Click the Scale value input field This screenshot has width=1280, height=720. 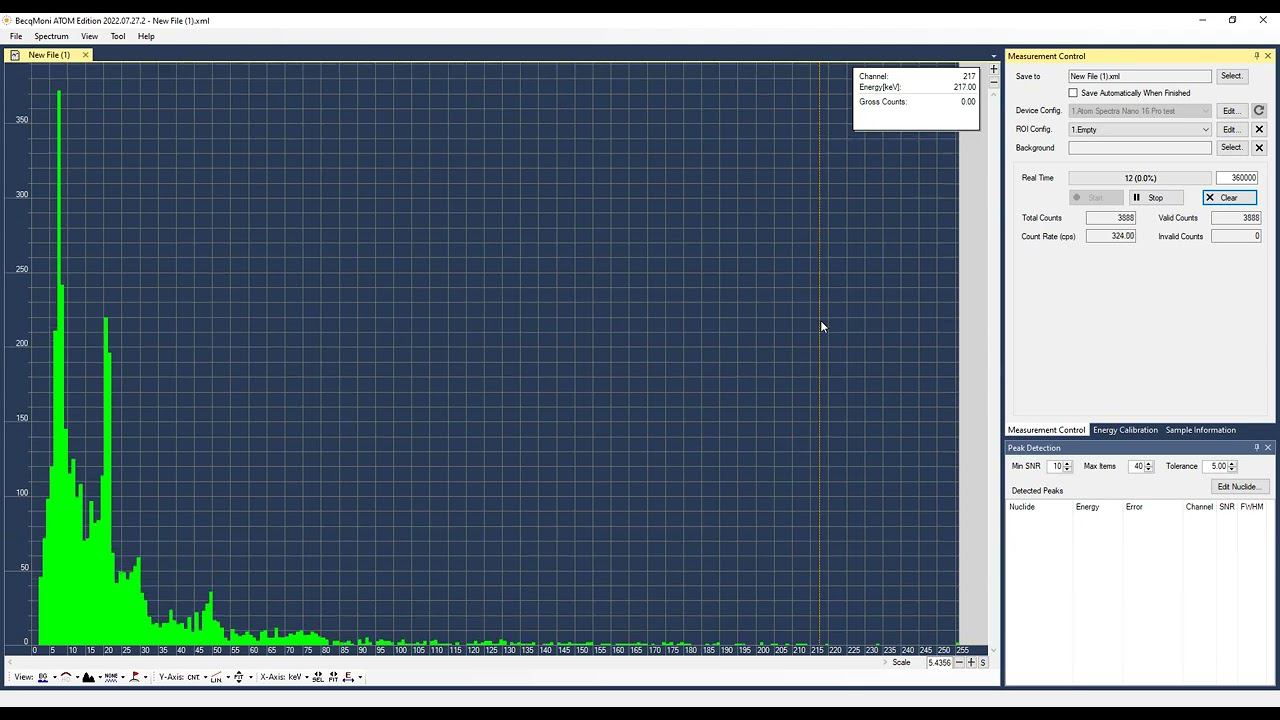click(938, 663)
